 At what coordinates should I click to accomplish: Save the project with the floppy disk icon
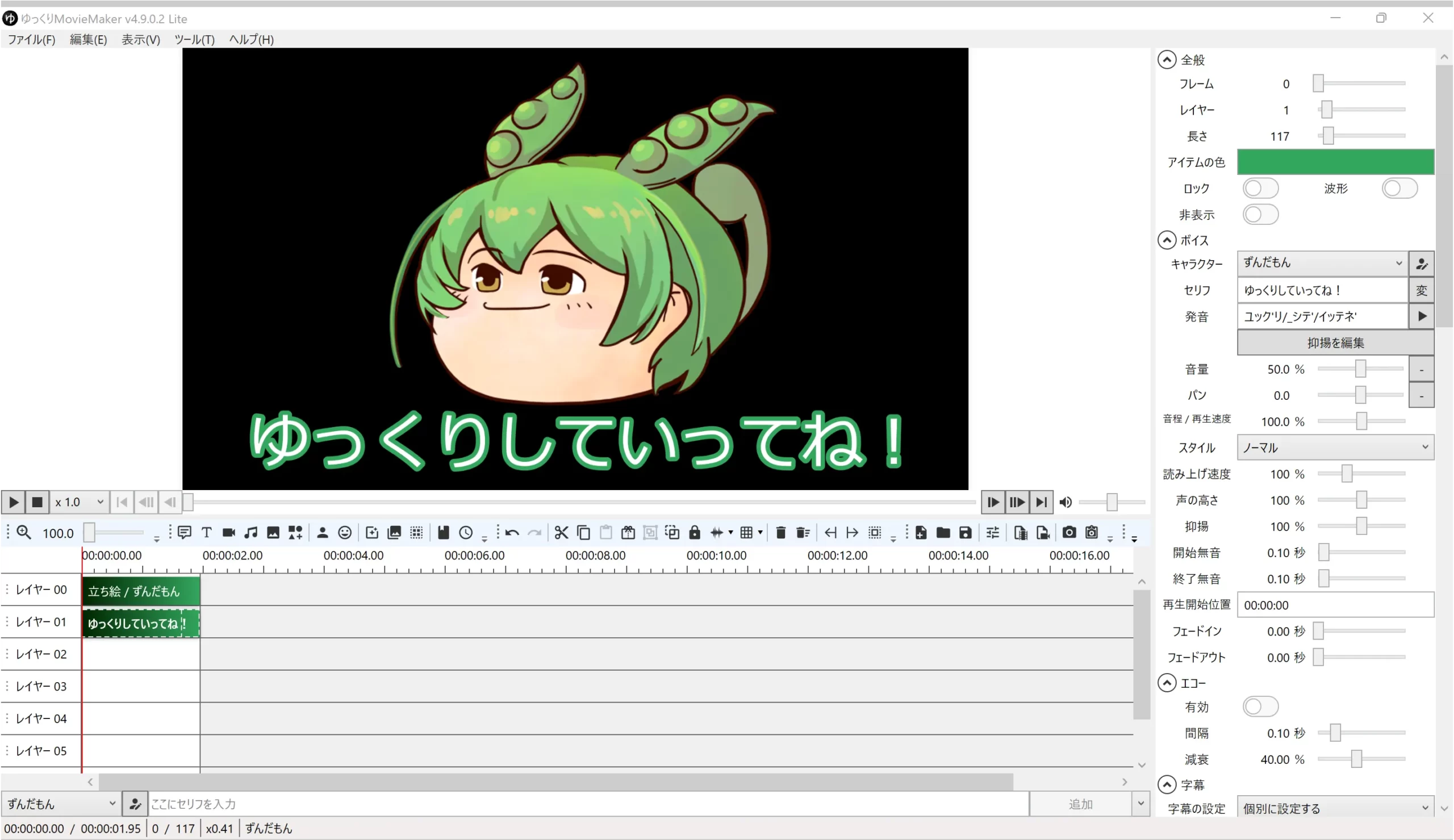[x=966, y=533]
